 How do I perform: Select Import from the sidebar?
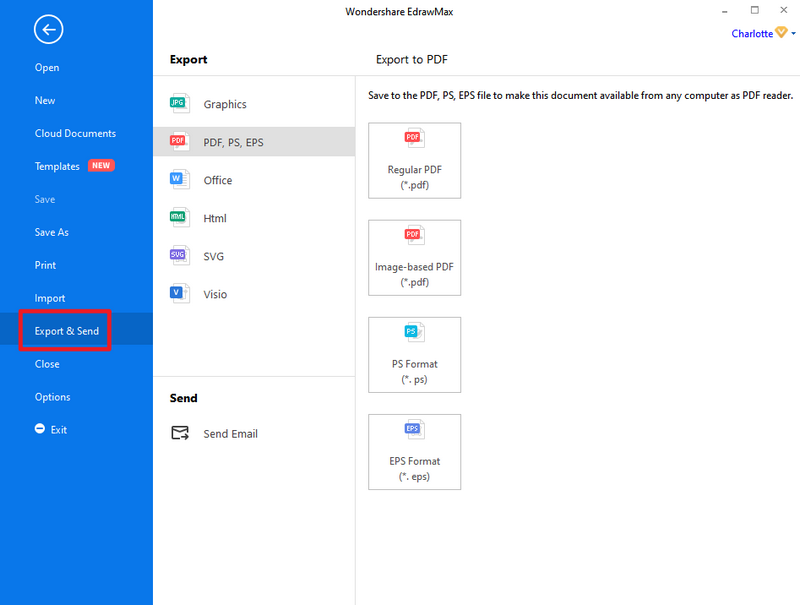point(50,298)
